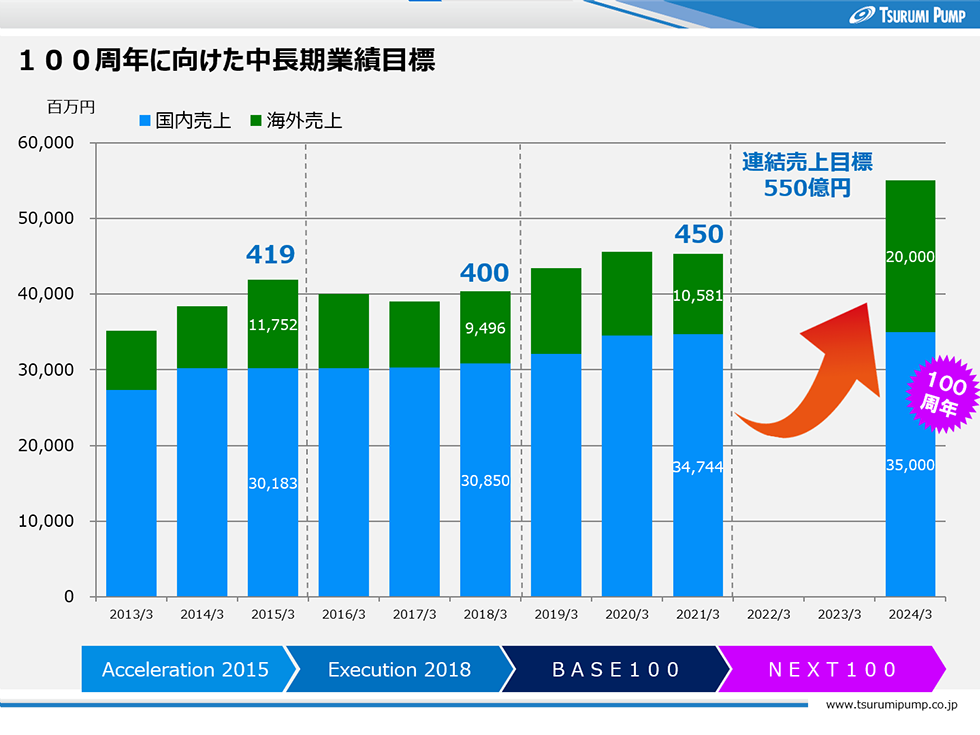Click the green overseas segment for 2017/3
The height and width of the screenshot is (735, 980).
414,334
